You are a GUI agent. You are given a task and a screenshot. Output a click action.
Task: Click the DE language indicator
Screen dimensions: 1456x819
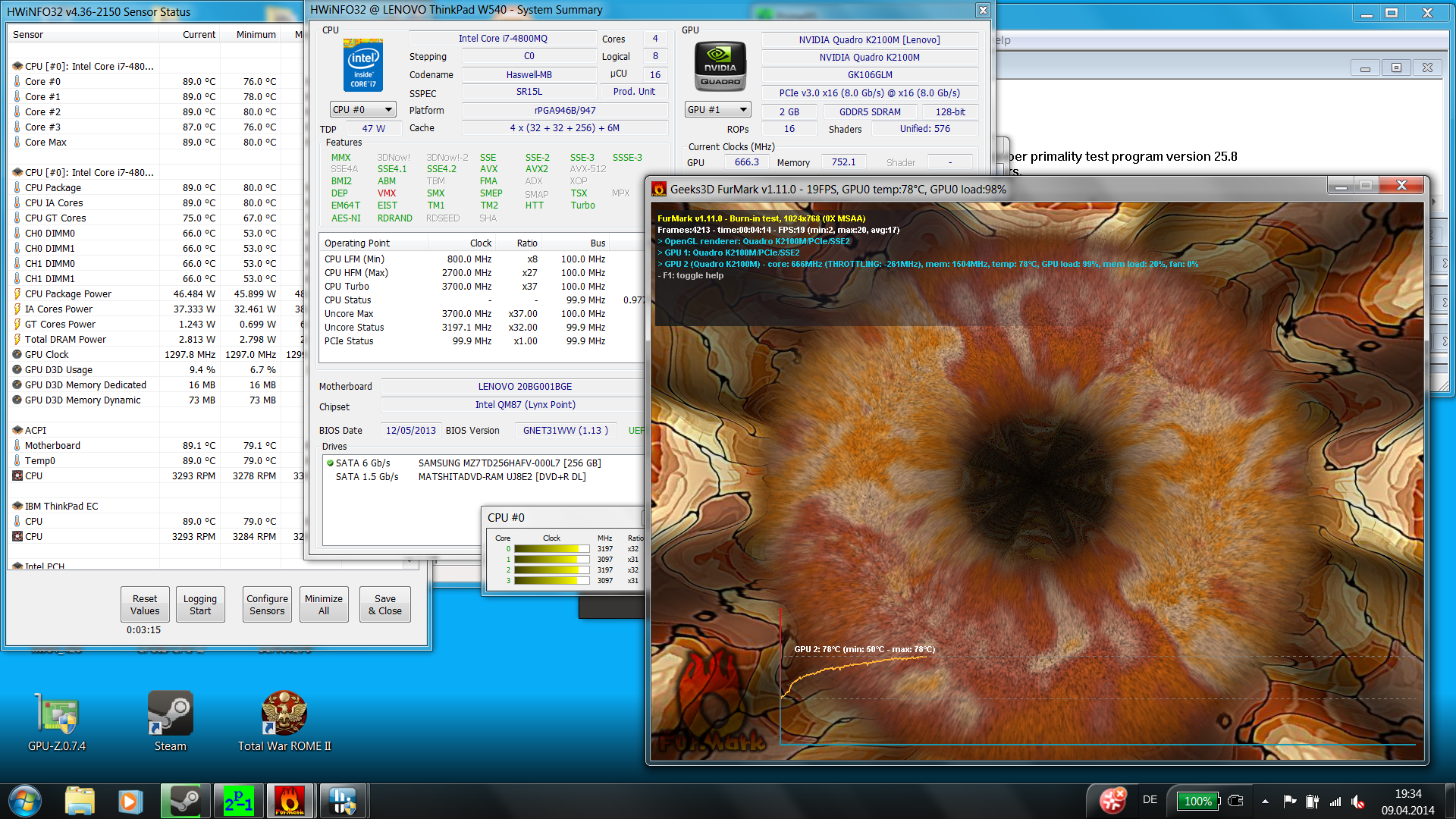tap(1150, 800)
